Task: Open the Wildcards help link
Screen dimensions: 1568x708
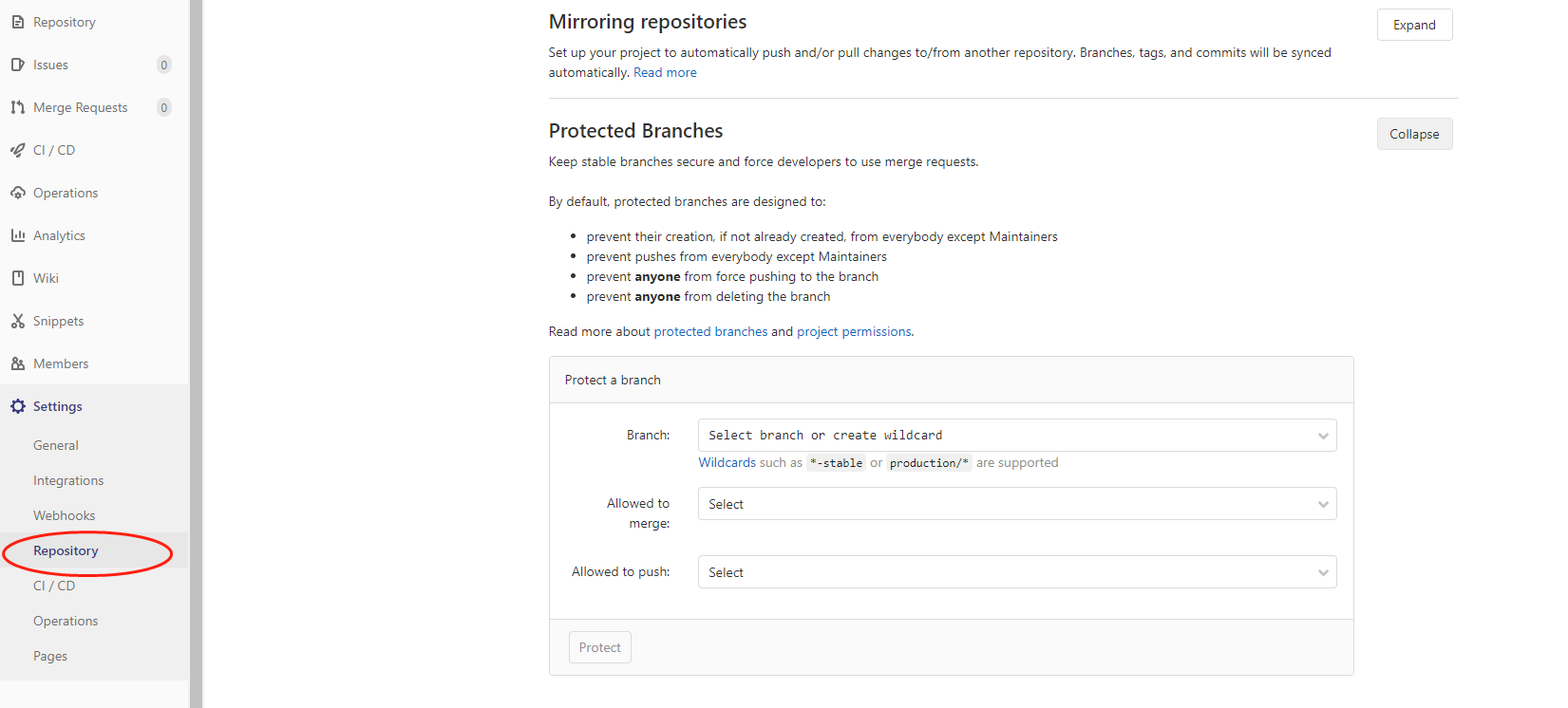Action: pos(727,463)
